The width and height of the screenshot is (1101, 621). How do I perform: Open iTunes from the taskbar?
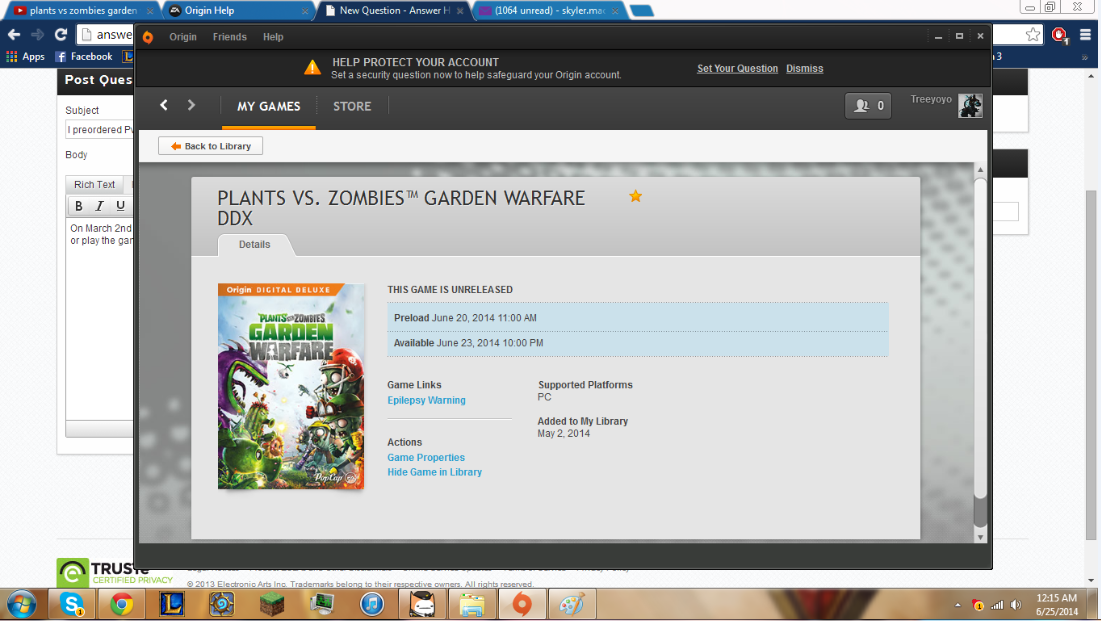[x=371, y=604]
